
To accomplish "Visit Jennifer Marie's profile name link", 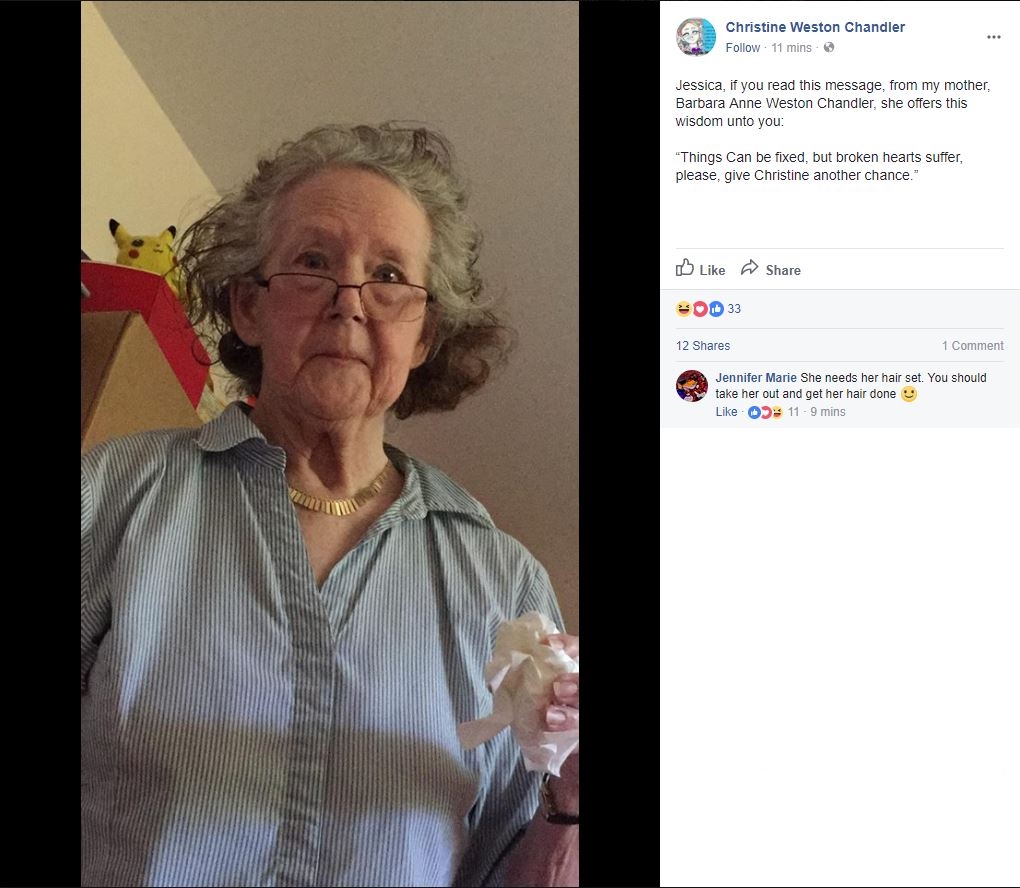I will [756, 377].
